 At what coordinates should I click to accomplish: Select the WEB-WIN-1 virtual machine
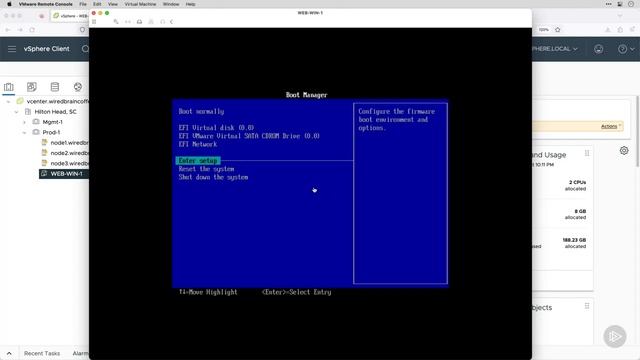point(66,174)
